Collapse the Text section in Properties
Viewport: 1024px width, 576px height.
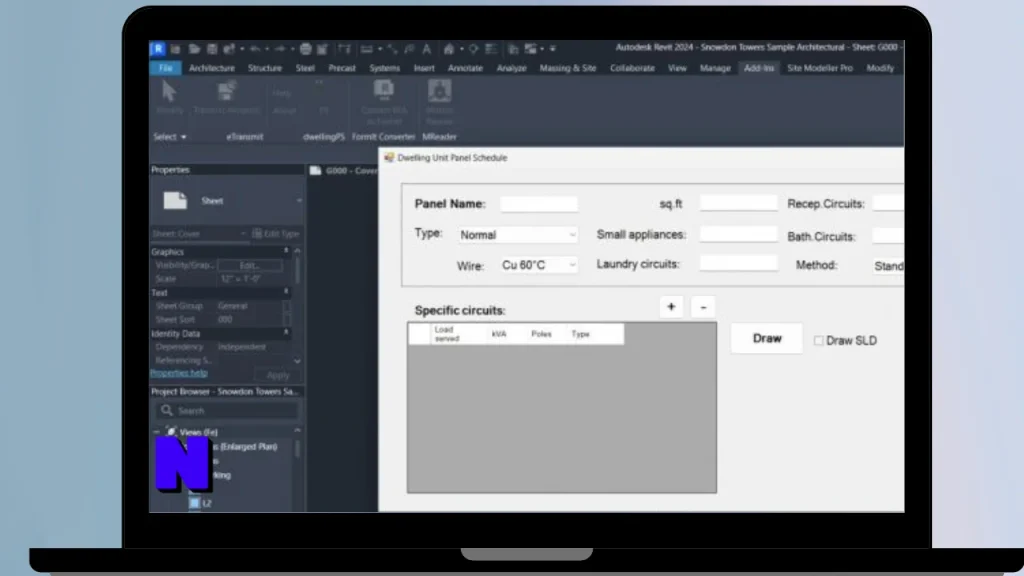[x=286, y=293]
